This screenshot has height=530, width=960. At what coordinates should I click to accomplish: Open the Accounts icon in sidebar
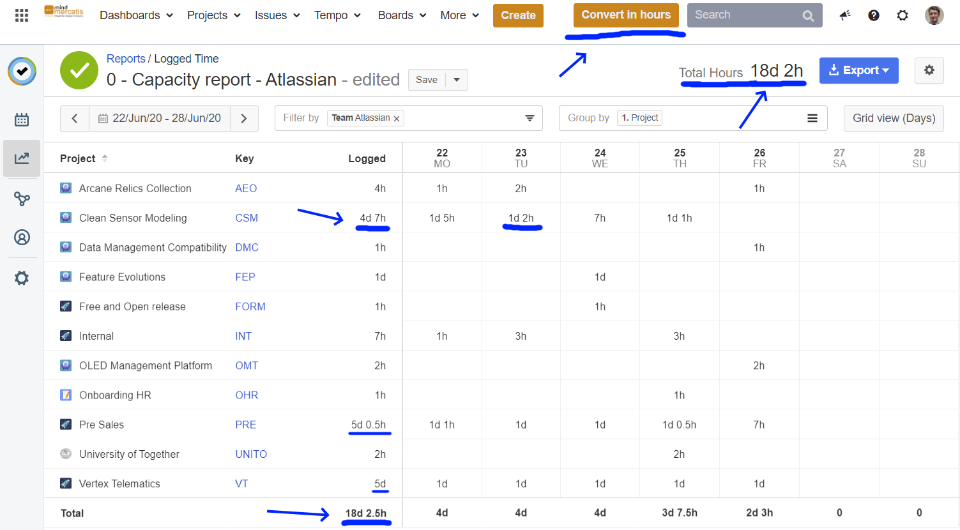pos(21,238)
